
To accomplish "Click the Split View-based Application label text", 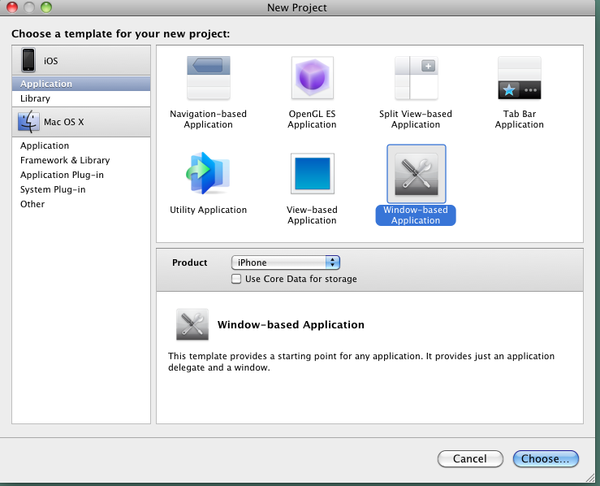I will 416,119.
